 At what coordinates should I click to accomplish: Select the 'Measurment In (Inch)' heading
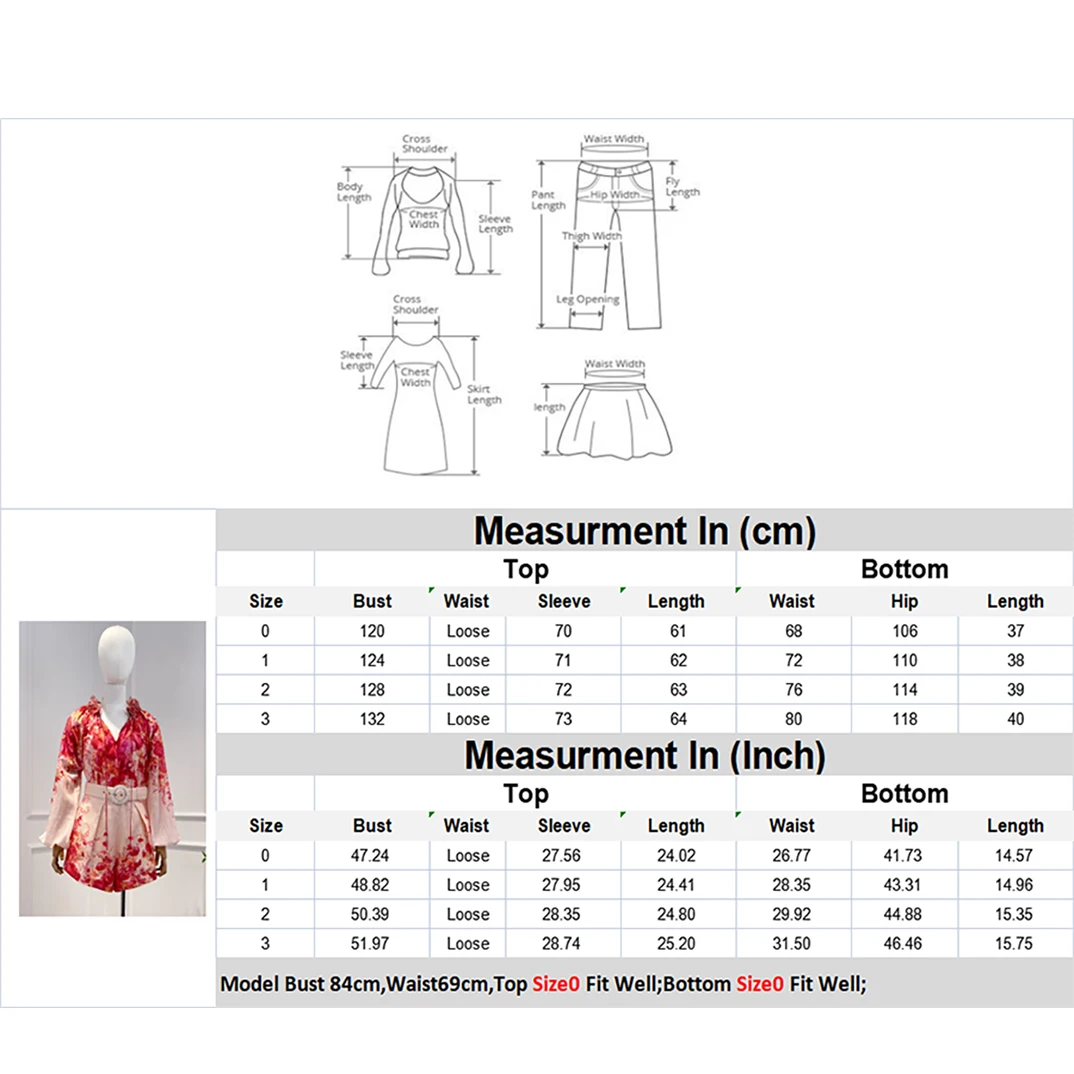645,756
